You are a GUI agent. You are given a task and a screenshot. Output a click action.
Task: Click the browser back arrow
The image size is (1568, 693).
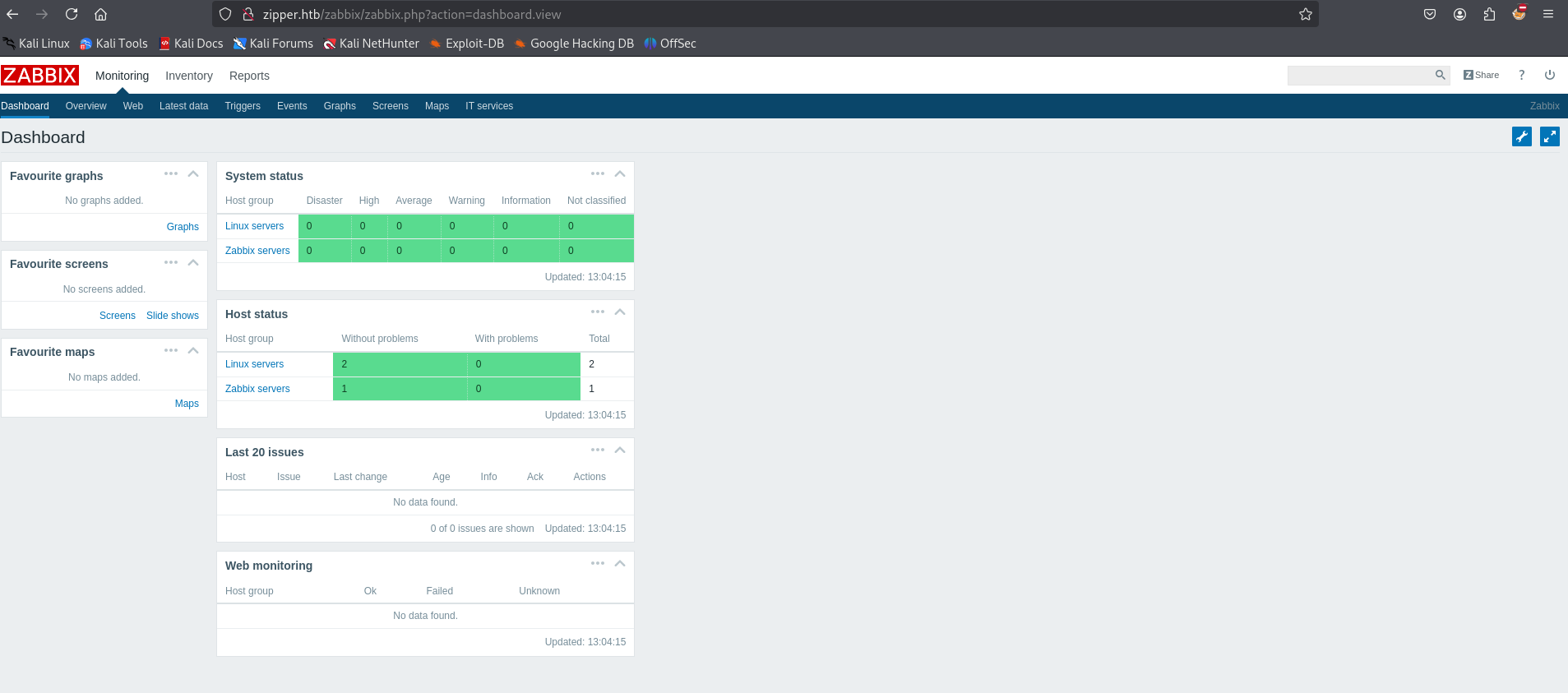pos(12,14)
